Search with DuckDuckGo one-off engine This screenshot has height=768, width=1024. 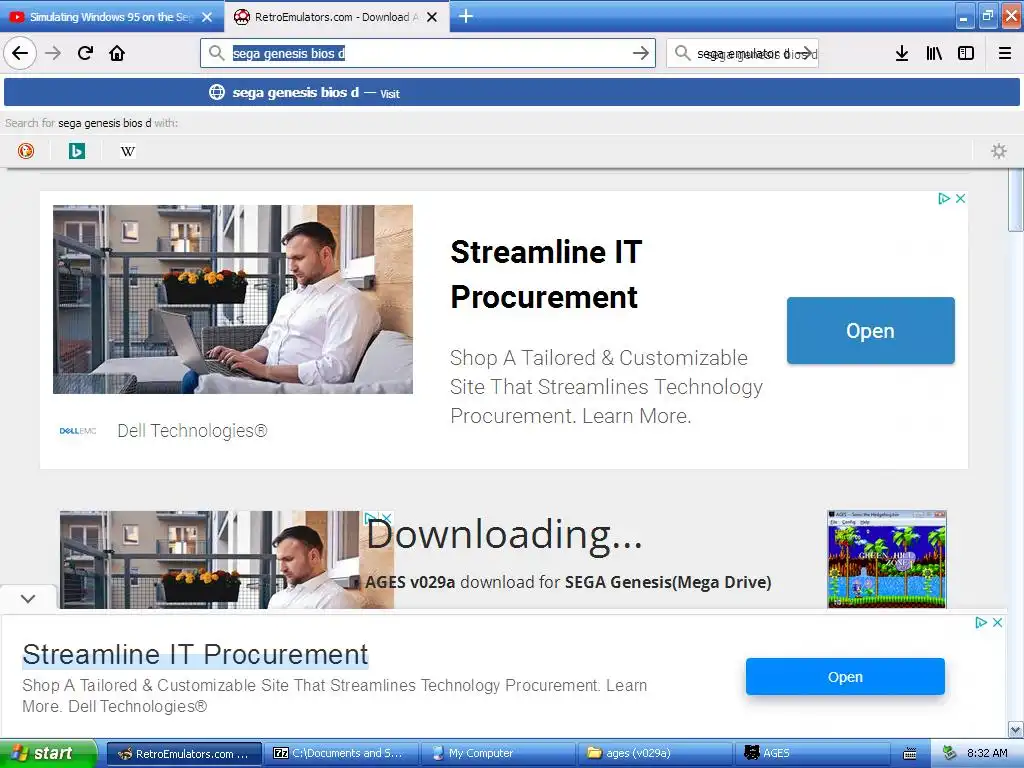point(26,151)
